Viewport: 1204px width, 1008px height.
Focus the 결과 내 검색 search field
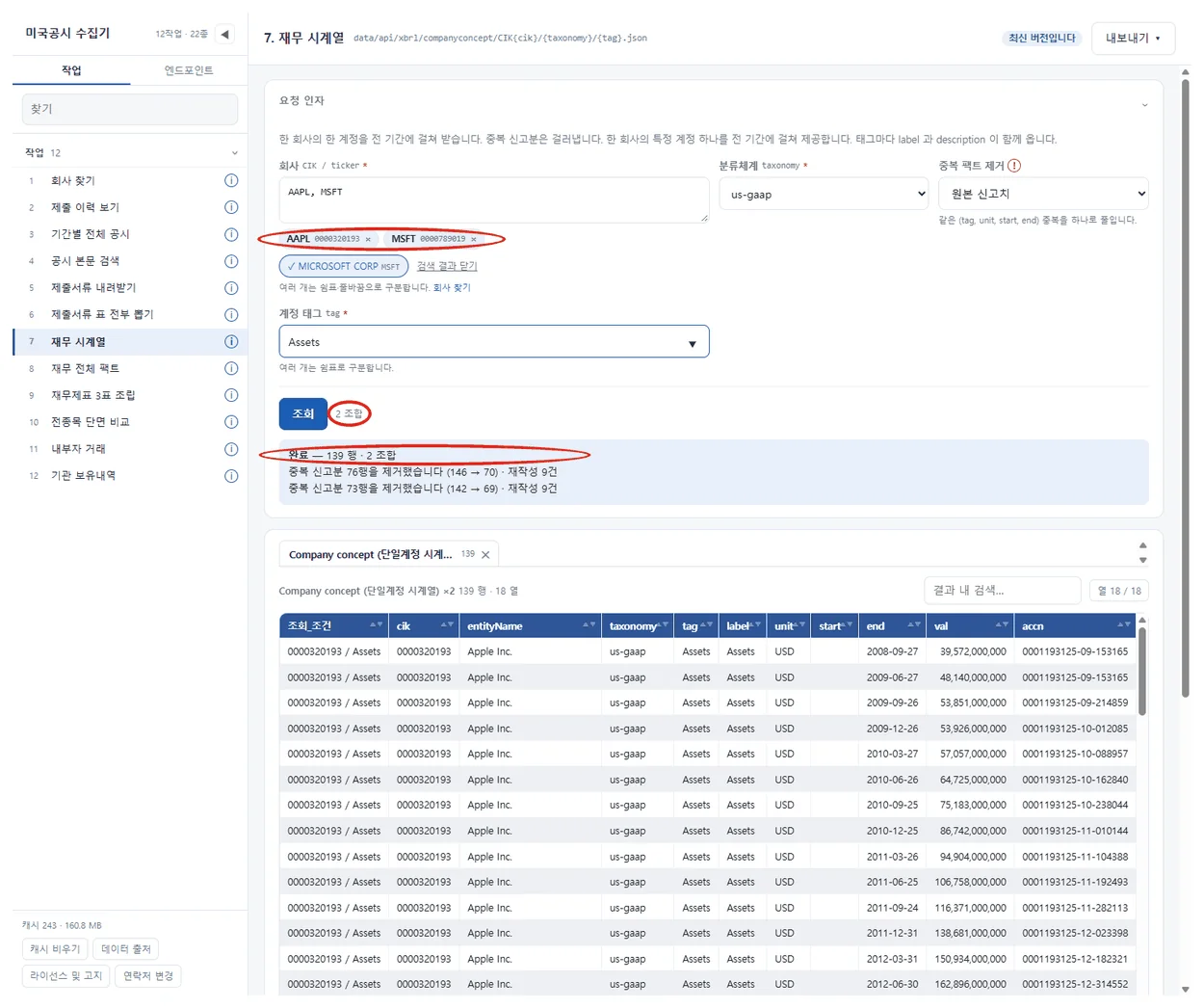point(1003,591)
